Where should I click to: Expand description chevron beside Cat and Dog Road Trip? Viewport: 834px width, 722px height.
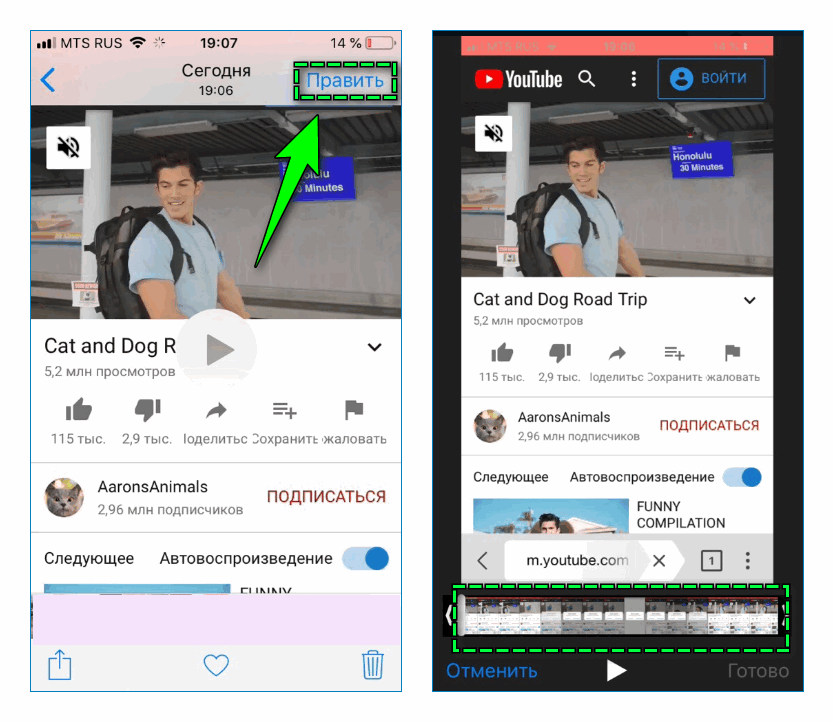coord(750,300)
